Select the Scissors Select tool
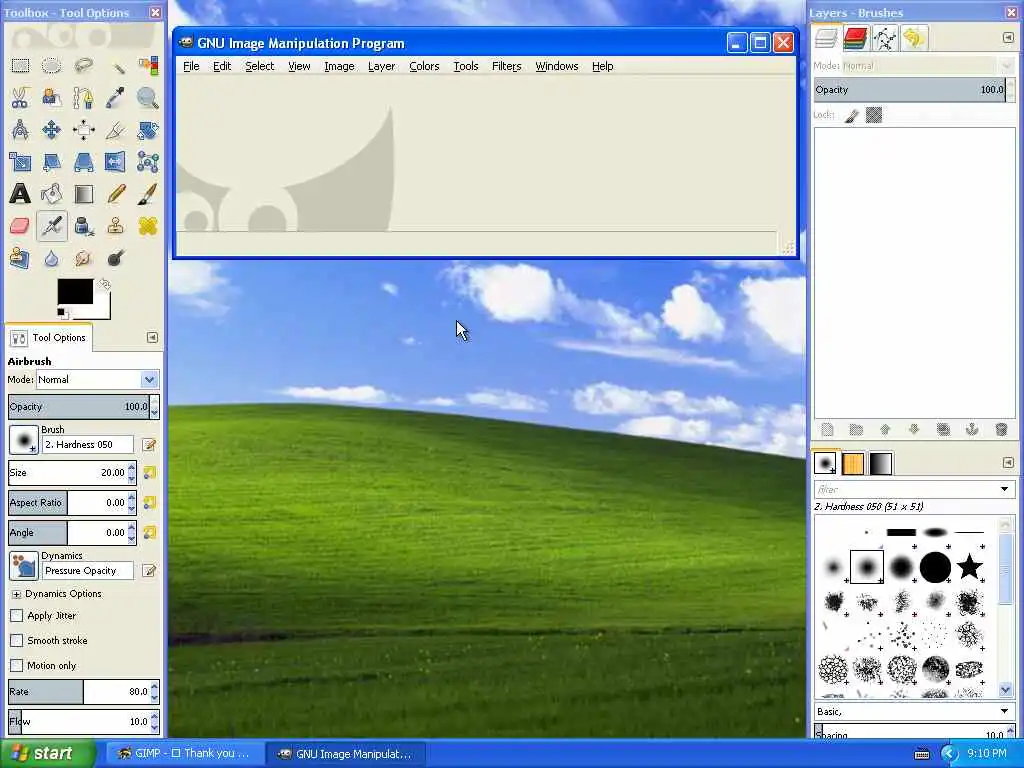The height and width of the screenshot is (768, 1024). pos(20,98)
